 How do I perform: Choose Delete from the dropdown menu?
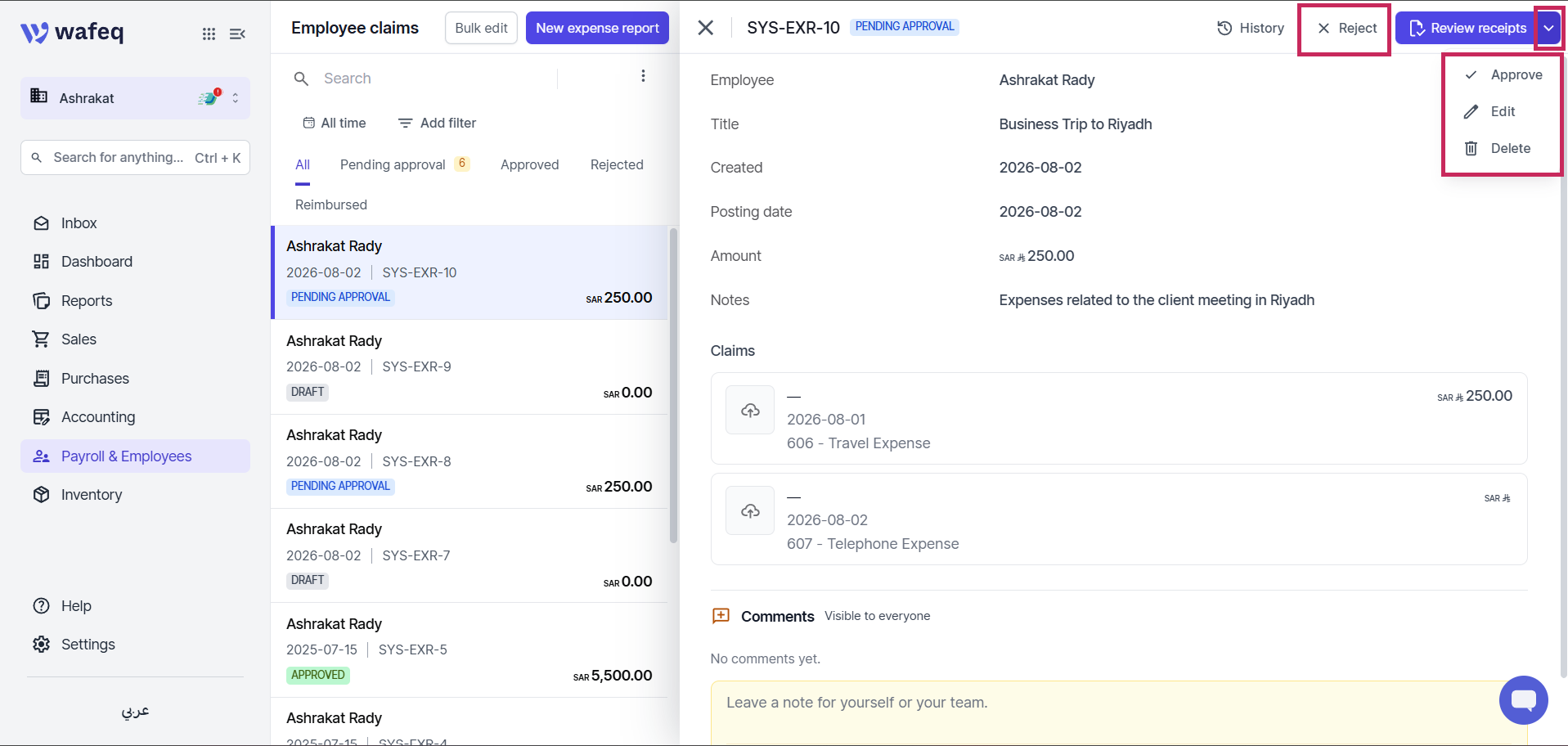[1502, 148]
